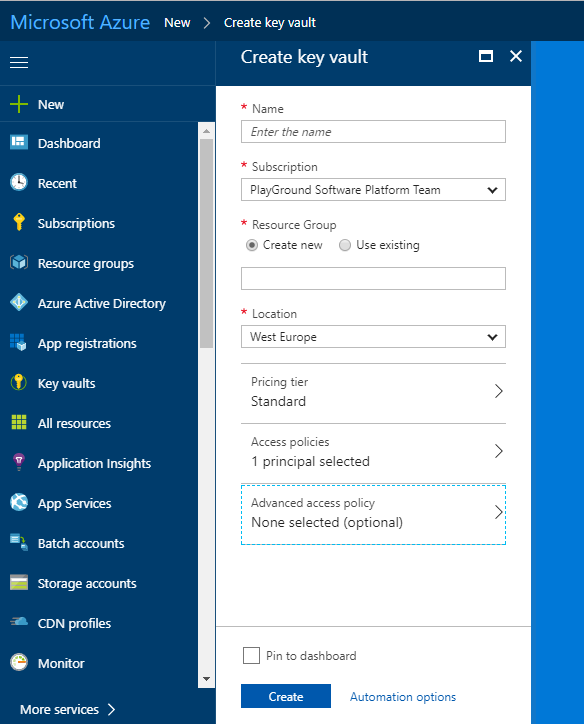Viewport: 584px width, 724px height.
Task: Click the Create button
Action: [286, 696]
